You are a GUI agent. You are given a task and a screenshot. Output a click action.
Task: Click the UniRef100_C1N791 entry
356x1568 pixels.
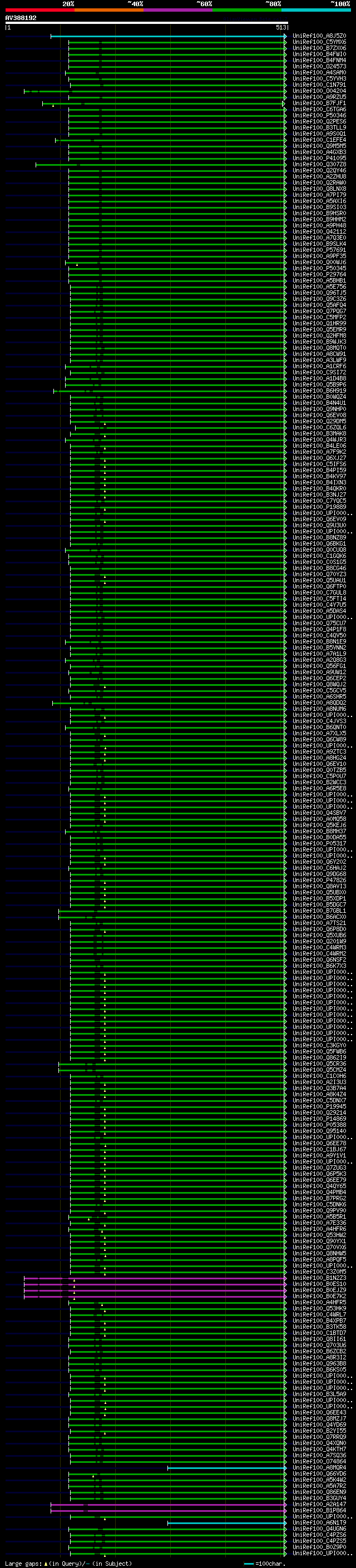coord(319,85)
